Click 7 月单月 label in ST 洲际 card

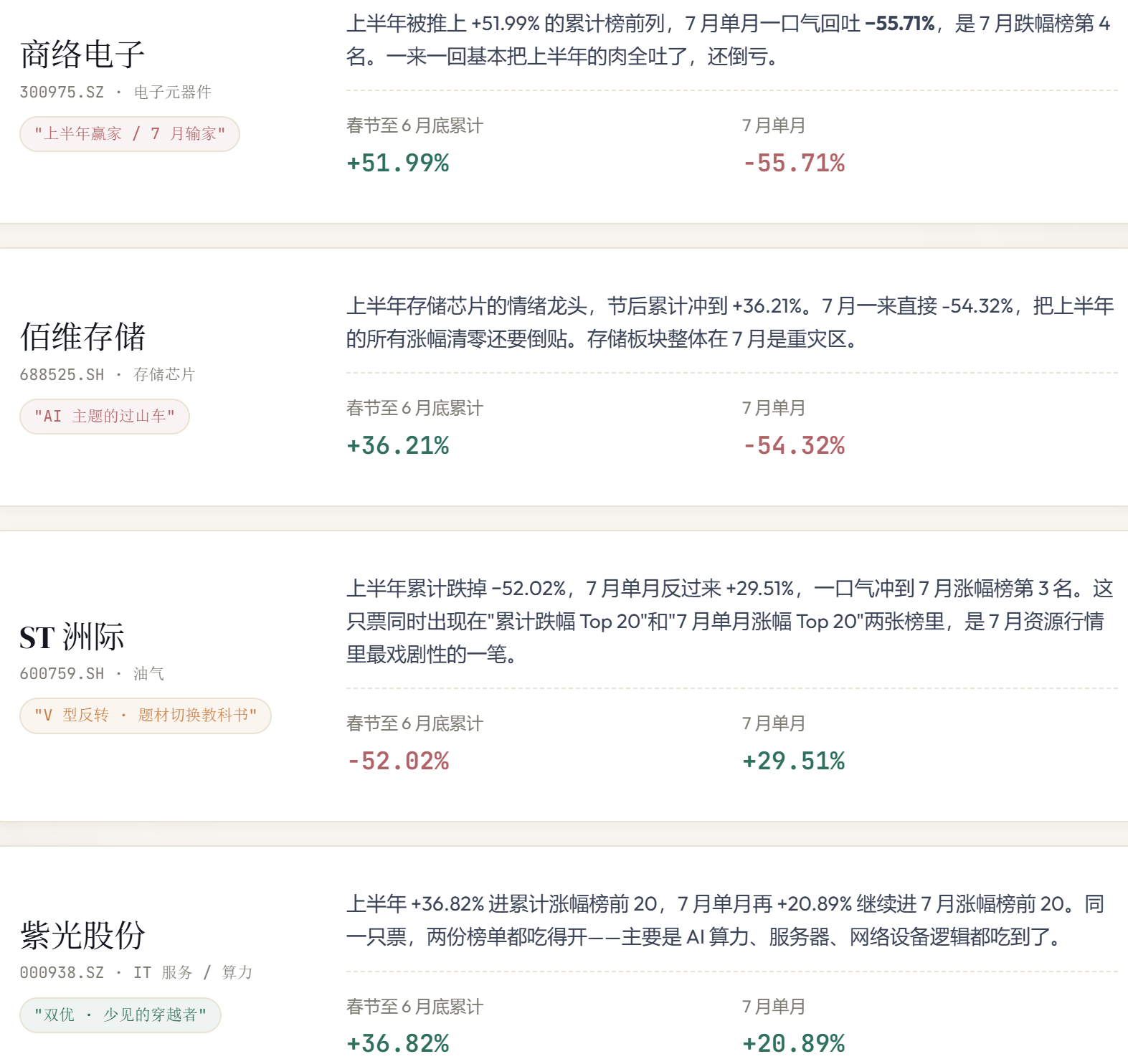(x=774, y=723)
